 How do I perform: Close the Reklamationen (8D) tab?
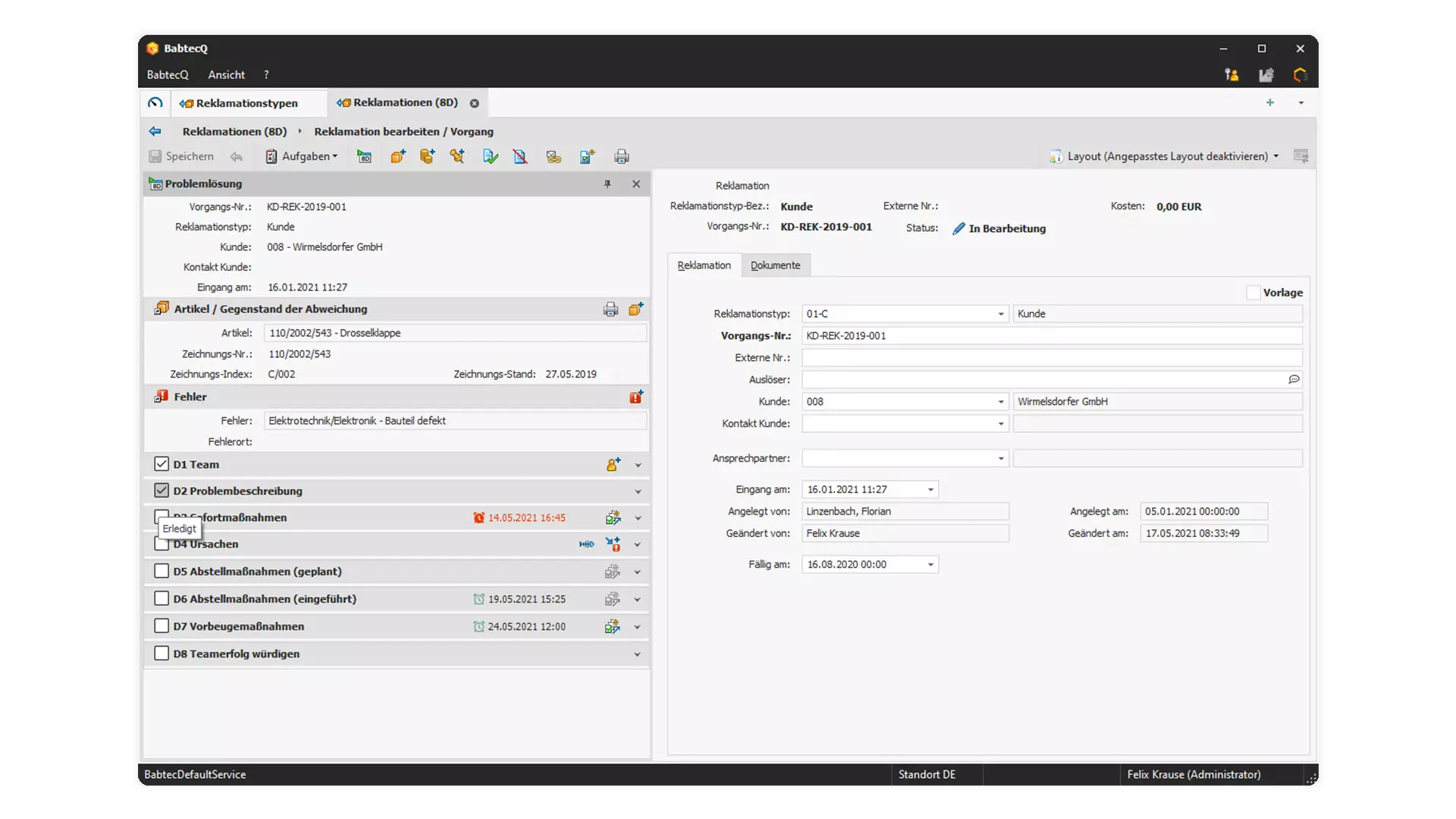coord(475,103)
